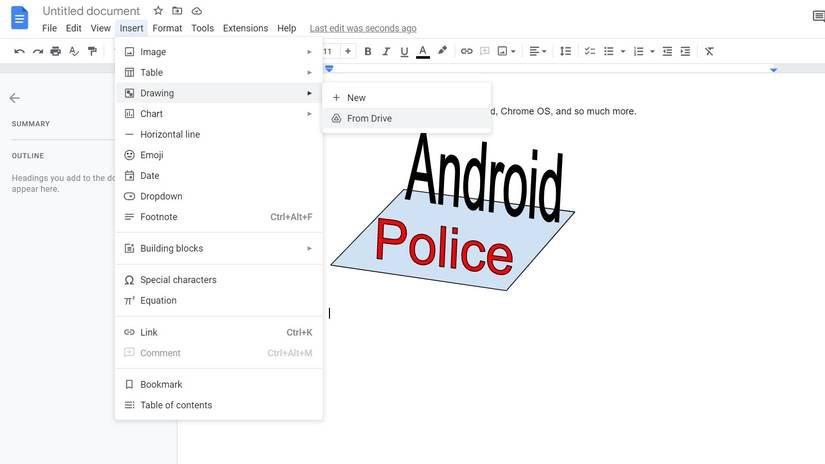Open the Tools menu
The image size is (825, 464).
point(203,28)
